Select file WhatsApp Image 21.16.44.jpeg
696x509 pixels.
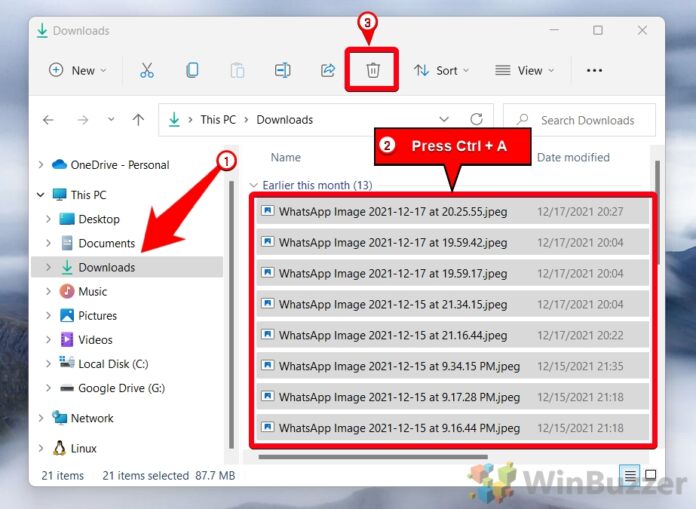click(452, 335)
